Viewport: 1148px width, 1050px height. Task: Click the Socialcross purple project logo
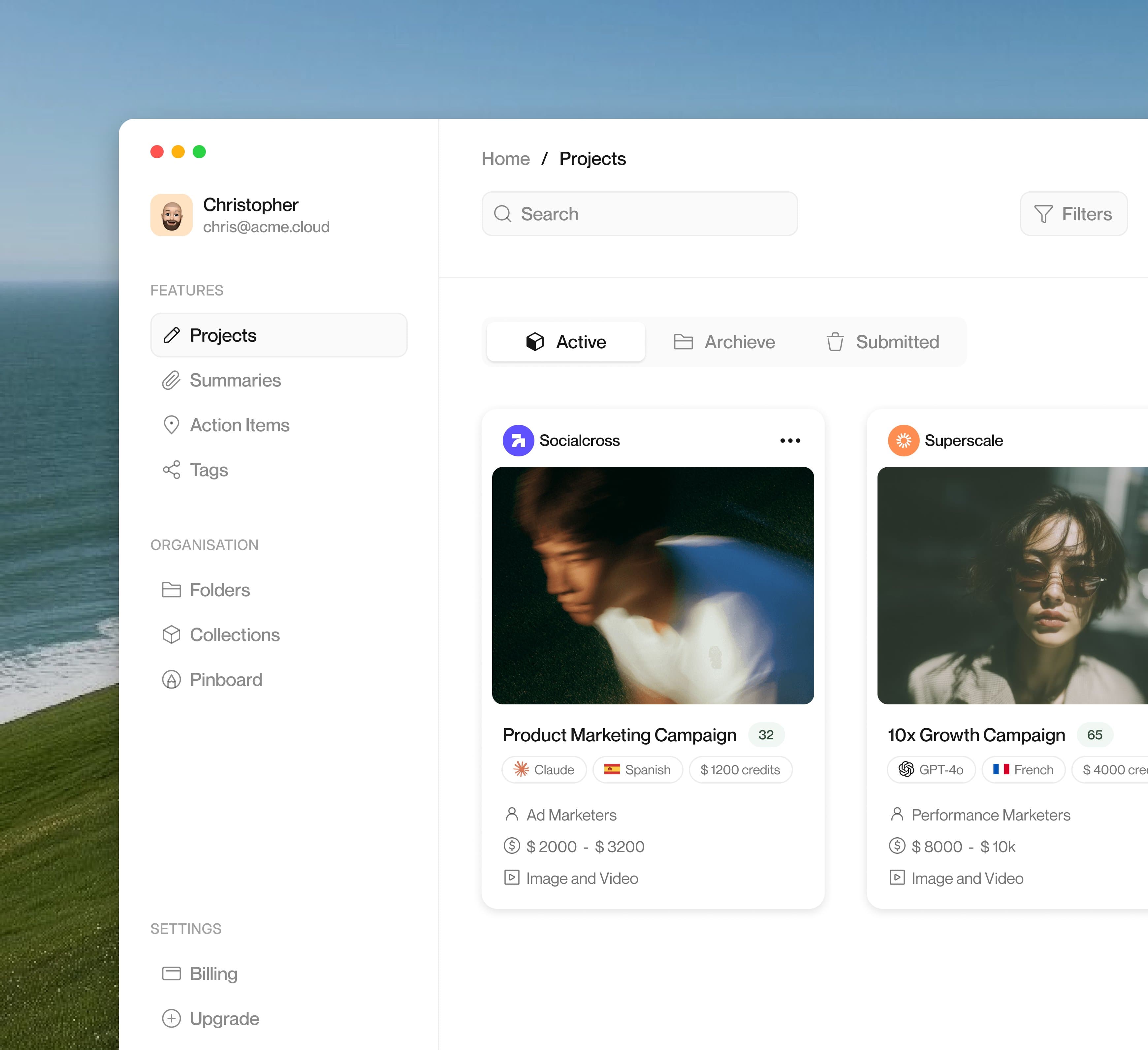[x=519, y=440]
